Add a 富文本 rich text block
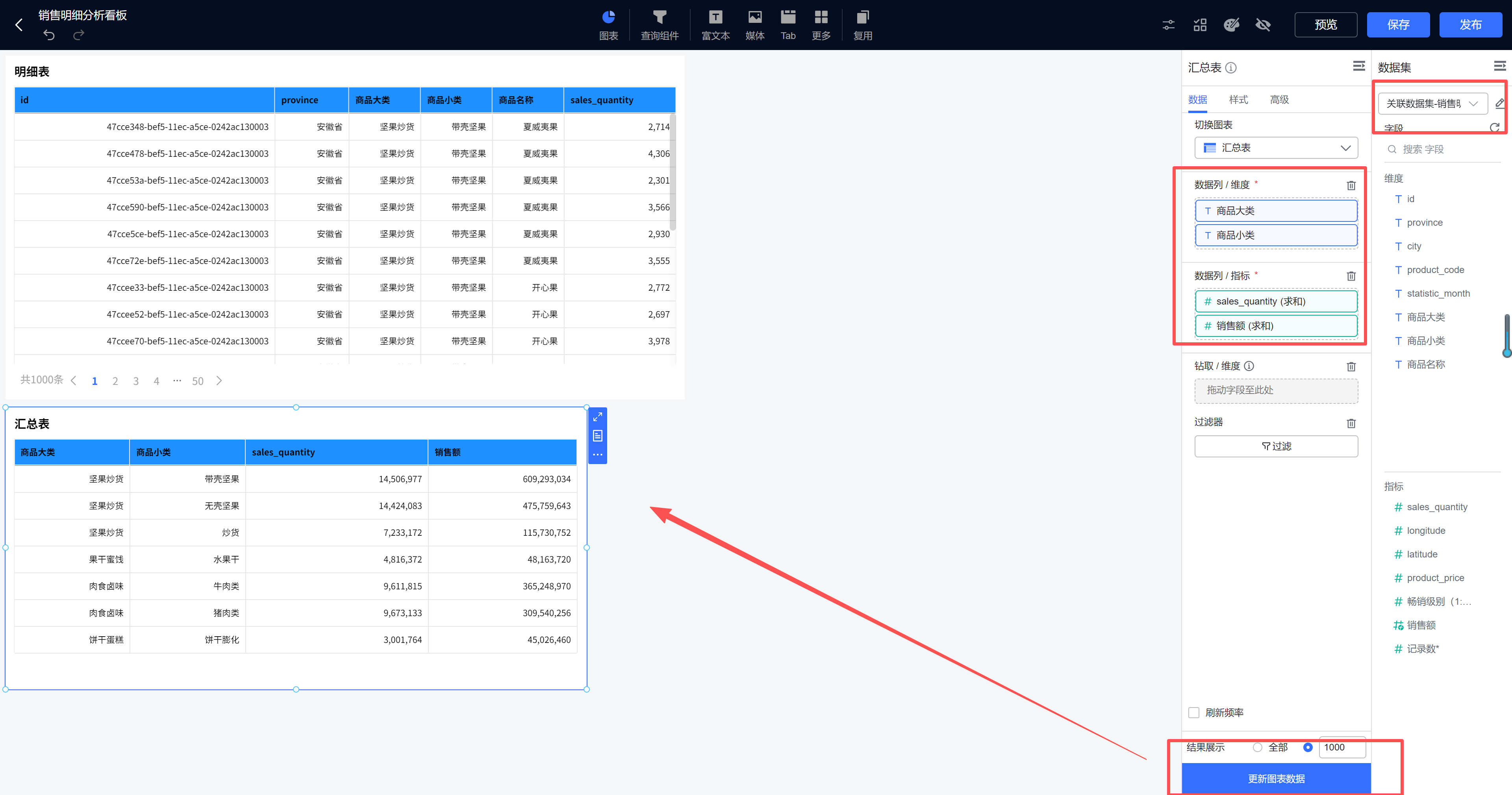The height and width of the screenshot is (795, 1512). pos(715,25)
